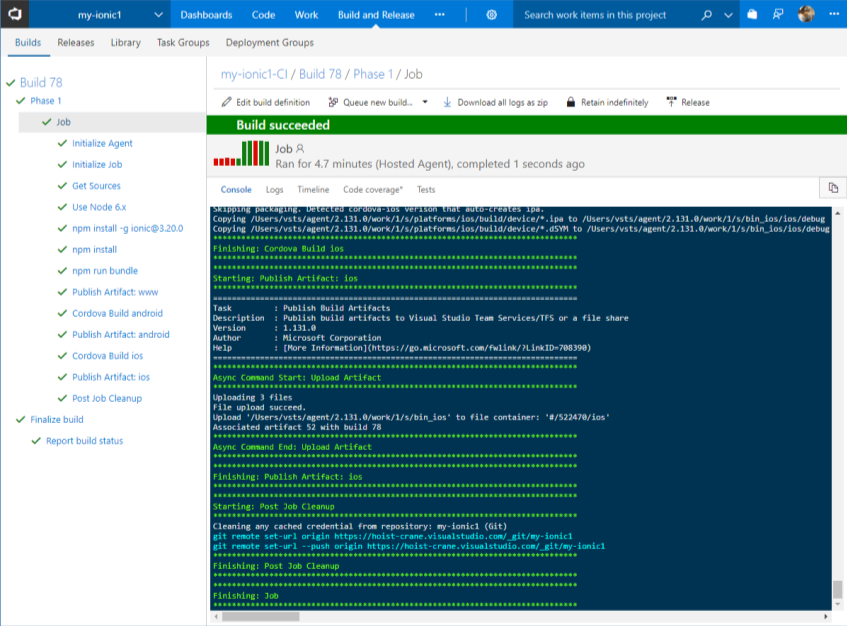Switch to the Code coverage tab

point(373,190)
